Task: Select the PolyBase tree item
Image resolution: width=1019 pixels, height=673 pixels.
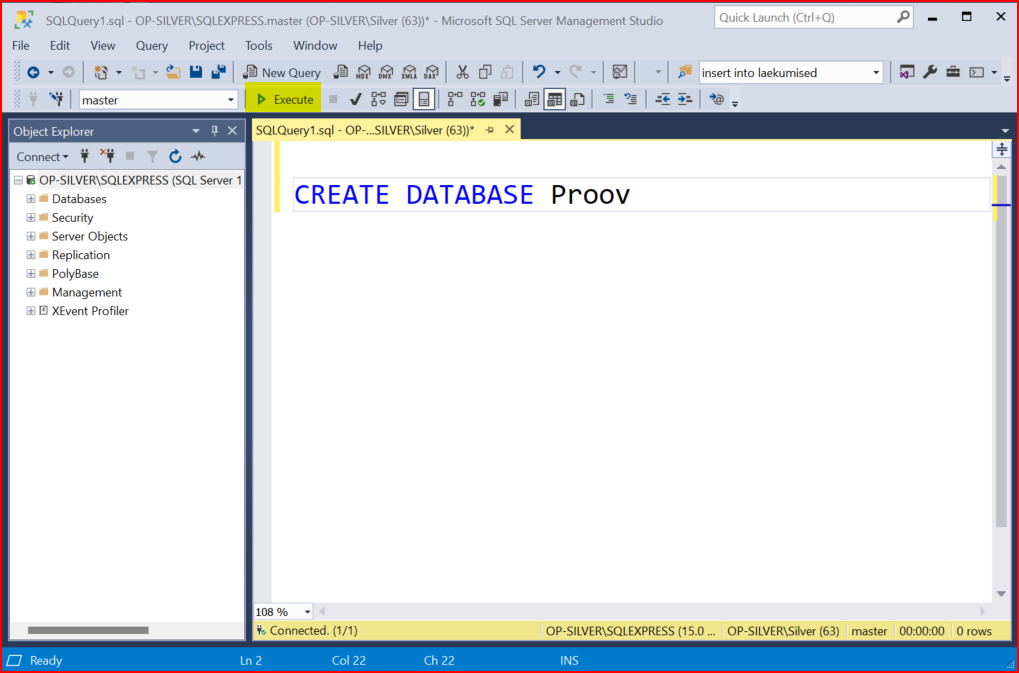Action: point(75,273)
